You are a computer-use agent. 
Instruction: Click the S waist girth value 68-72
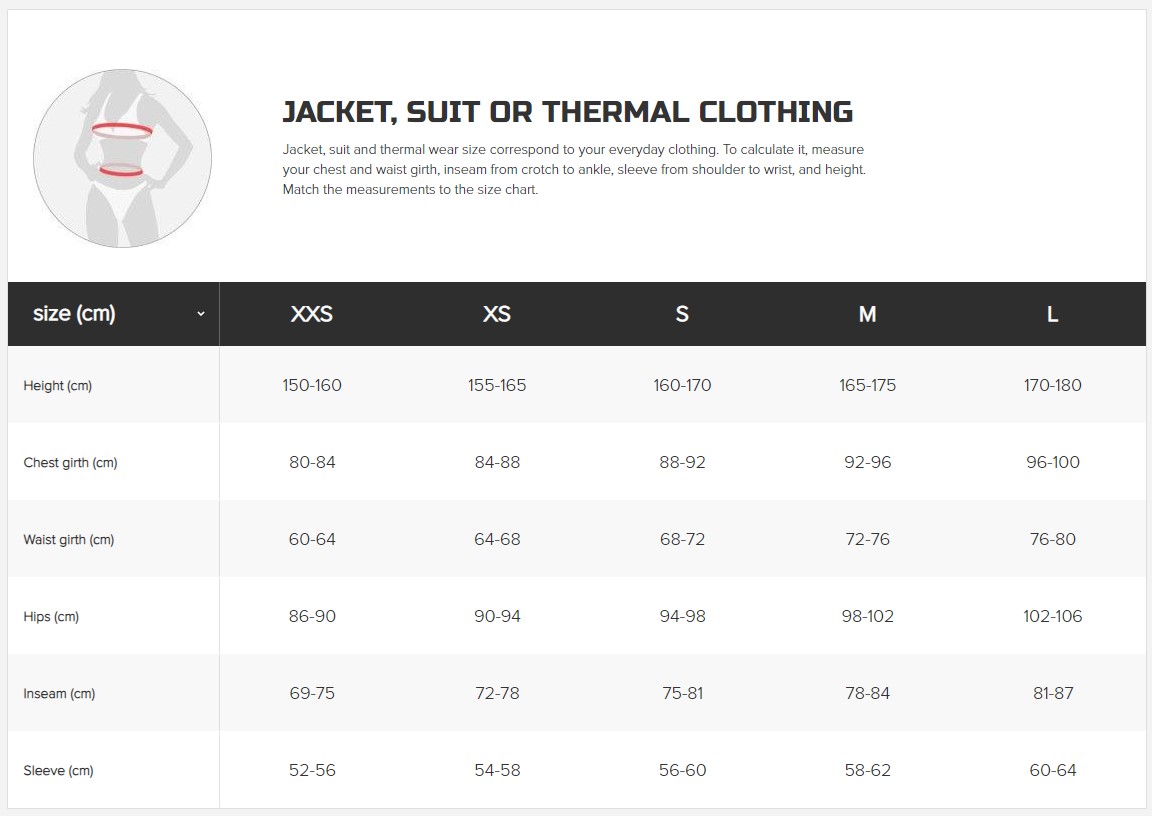(682, 540)
